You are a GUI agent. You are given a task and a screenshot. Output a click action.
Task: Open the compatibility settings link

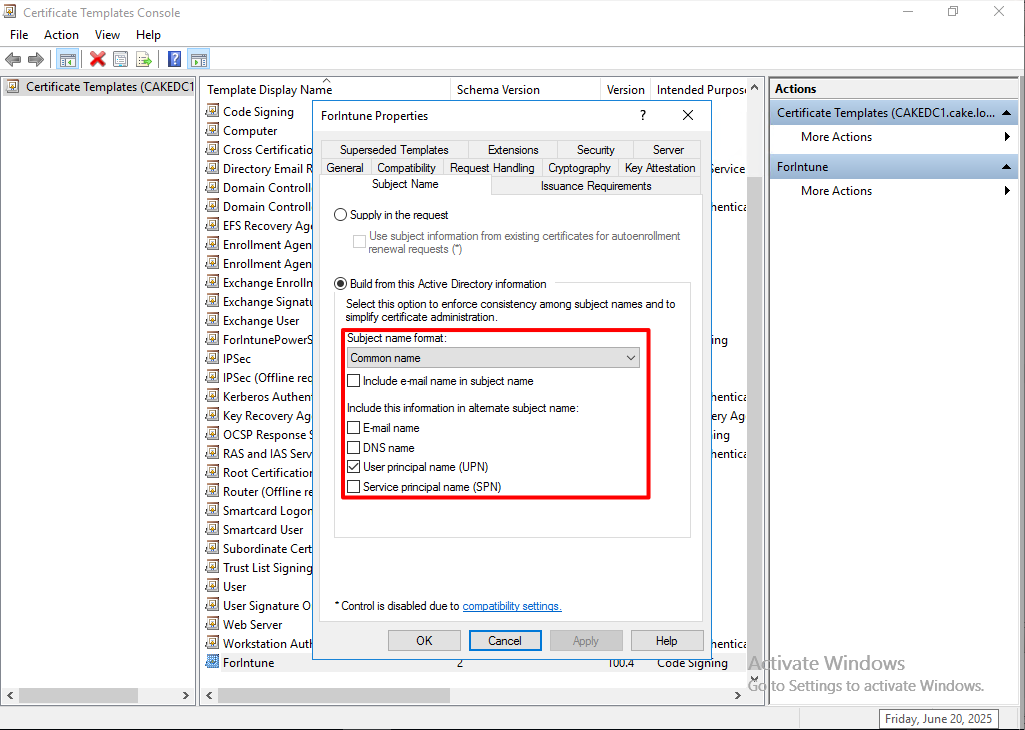click(x=512, y=606)
